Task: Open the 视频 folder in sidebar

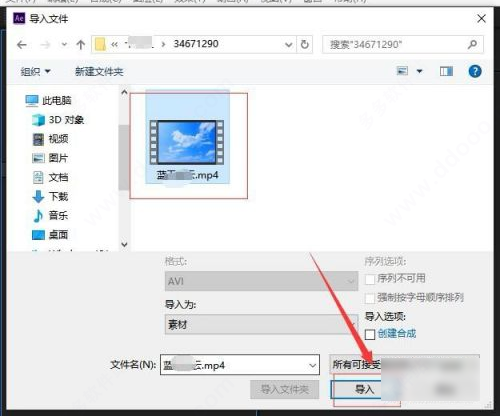Action: pyautogui.click(x=50, y=139)
